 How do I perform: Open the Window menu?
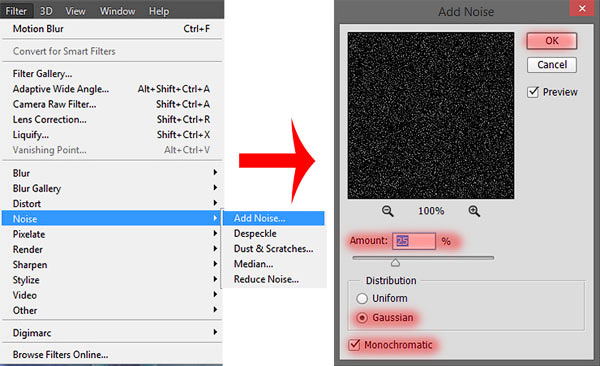point(117,11)
